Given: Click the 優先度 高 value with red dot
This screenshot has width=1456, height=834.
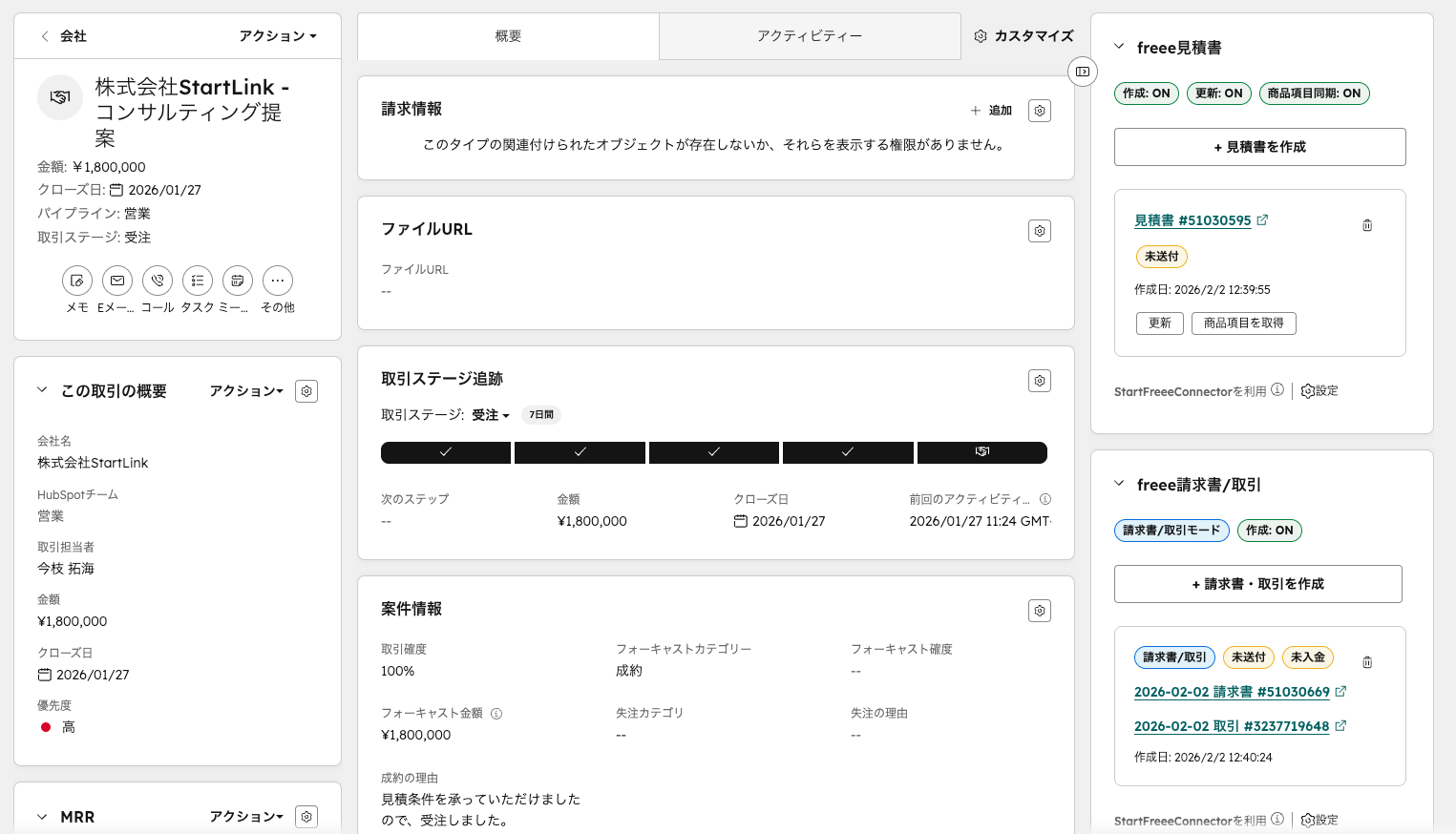Looking at the screenshot, I should click(58, 727).
